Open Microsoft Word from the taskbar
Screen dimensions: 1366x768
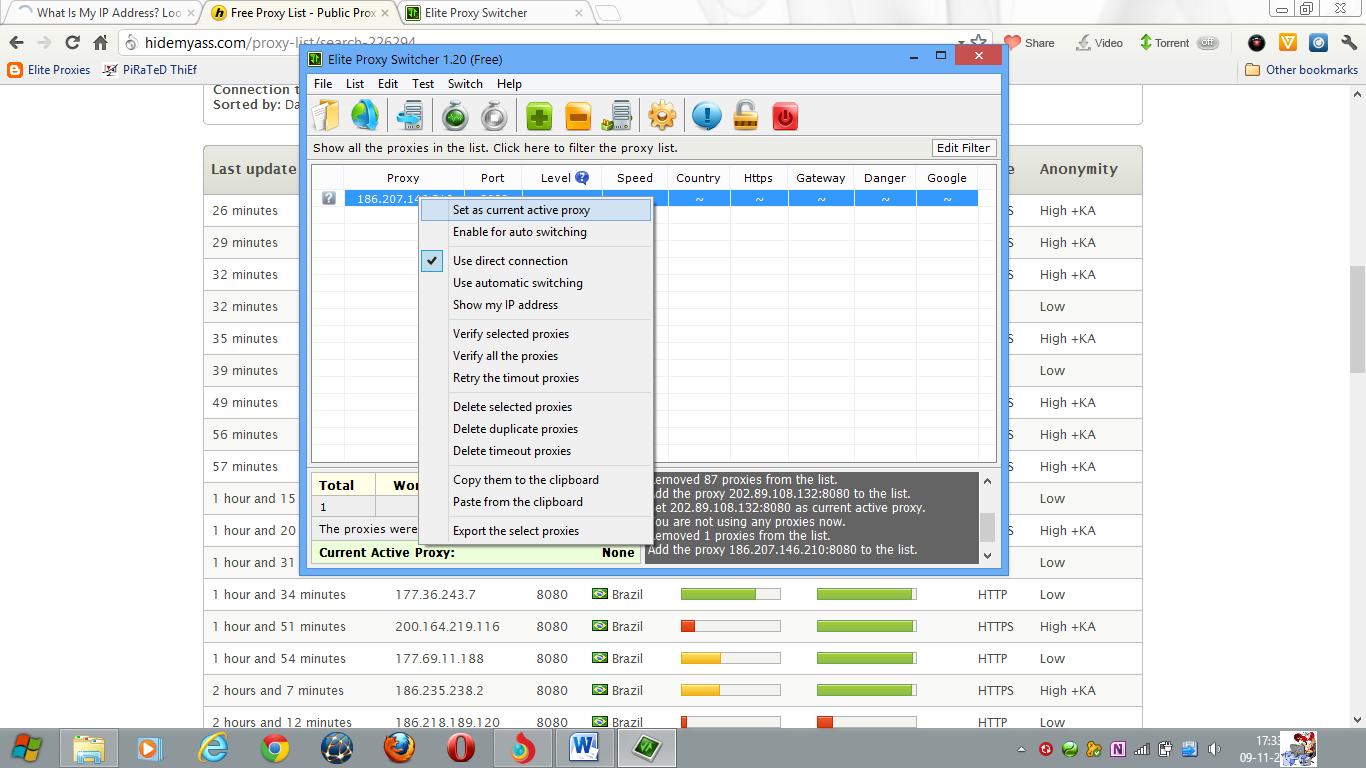click(584, 748)
